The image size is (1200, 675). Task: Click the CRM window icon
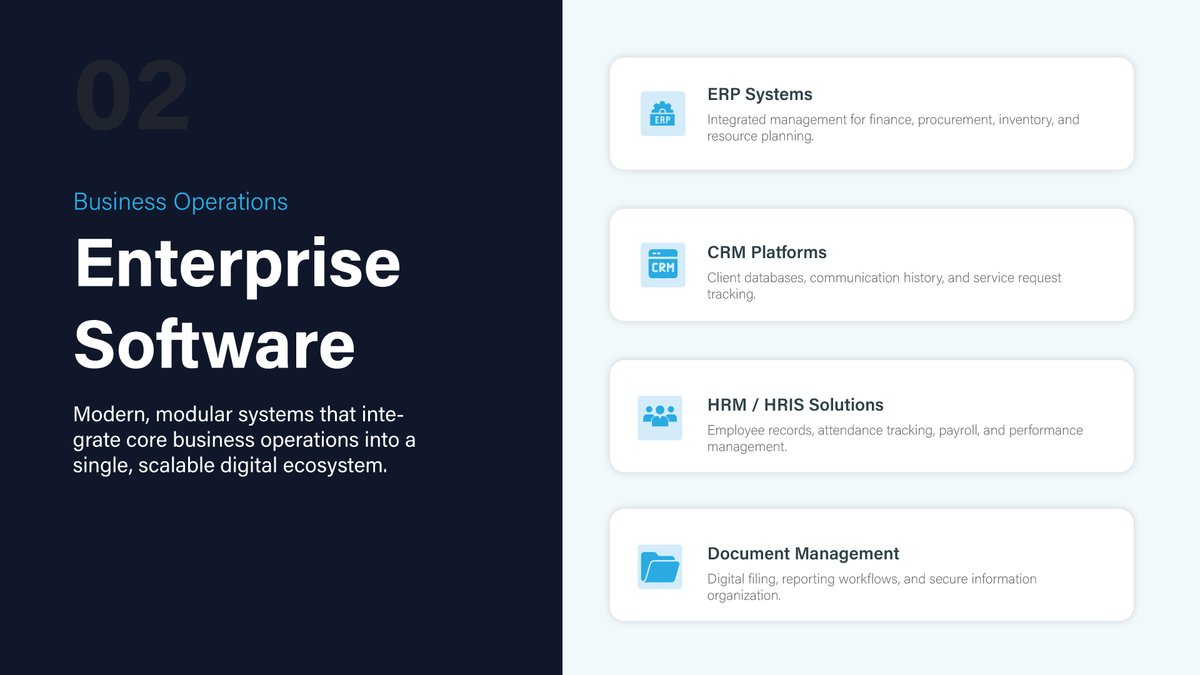[663, 265]
